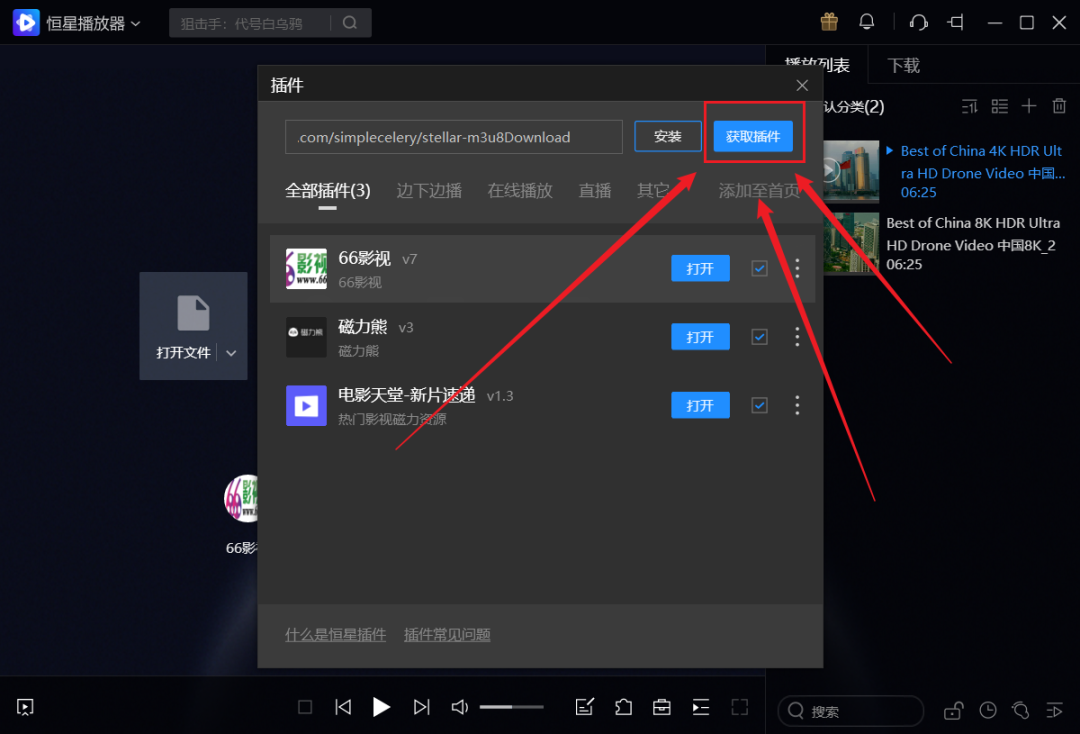Expand the 恒星播放器 title dropdown
The height and width of the screenshot is (734, 1080).
pos(134,22)
